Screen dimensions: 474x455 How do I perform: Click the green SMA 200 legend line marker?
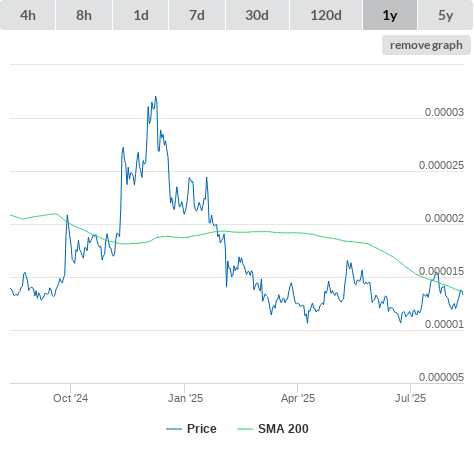pyautogui.click(x=245, y=429)
